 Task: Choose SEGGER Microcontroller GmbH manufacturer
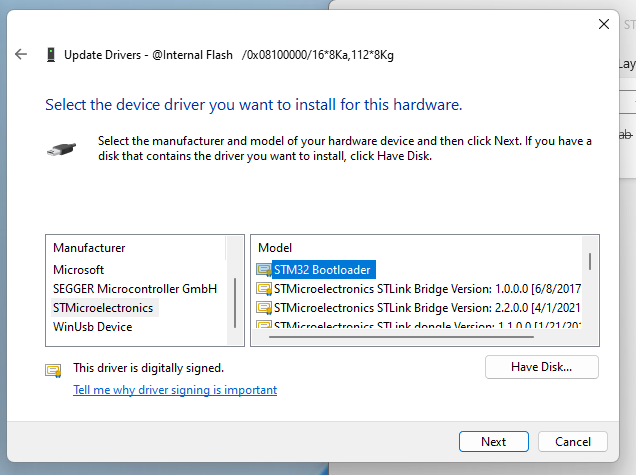(135, 289)
